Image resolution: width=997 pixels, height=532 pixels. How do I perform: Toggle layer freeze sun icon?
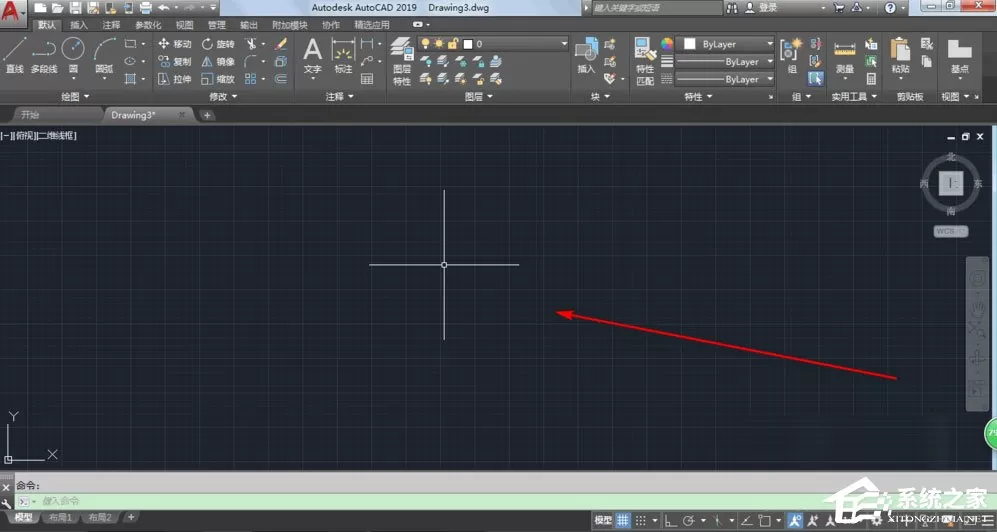439,44
